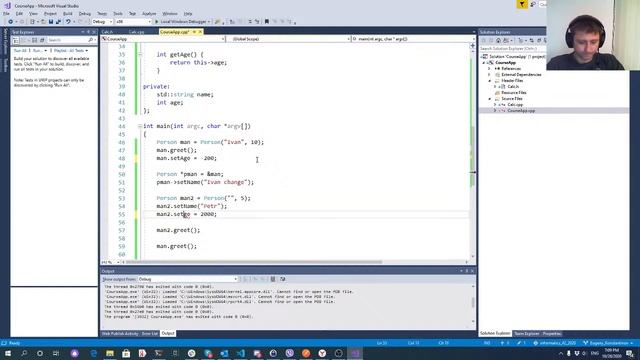Open the File menu
The width and height of the screenshot is (640, 360).
(x=7, y=13)
